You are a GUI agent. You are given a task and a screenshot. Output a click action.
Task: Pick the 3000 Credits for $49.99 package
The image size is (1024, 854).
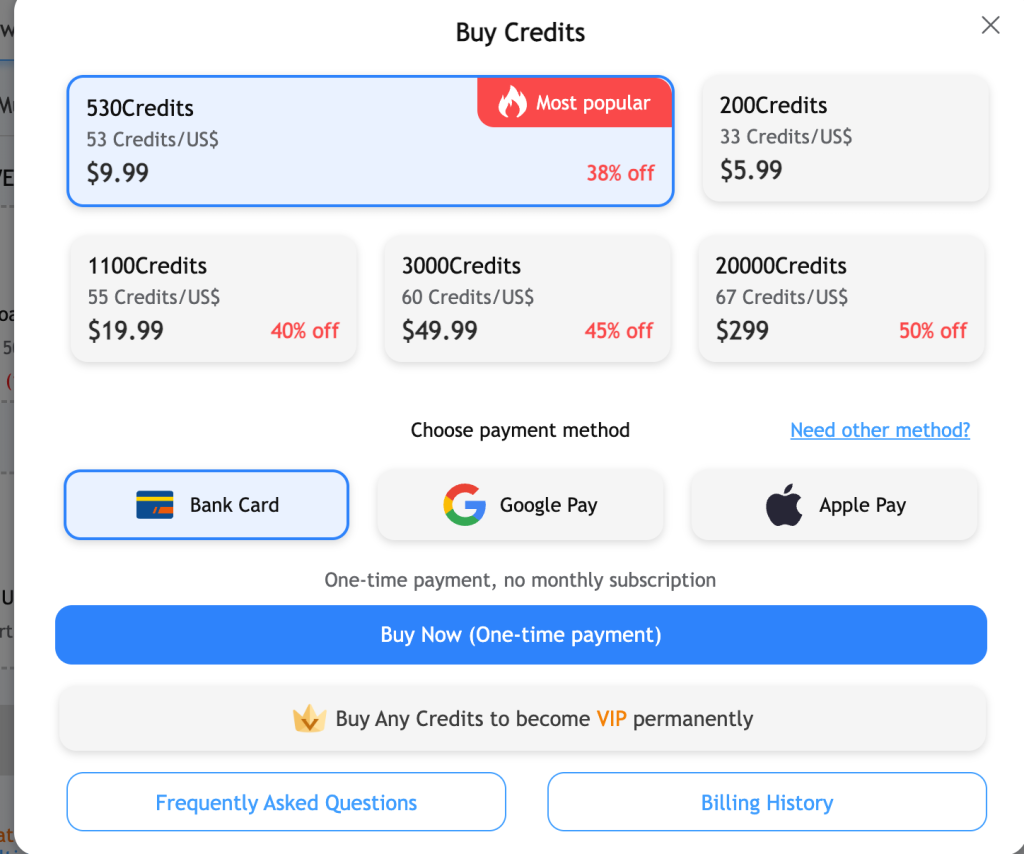pos(527,298)
